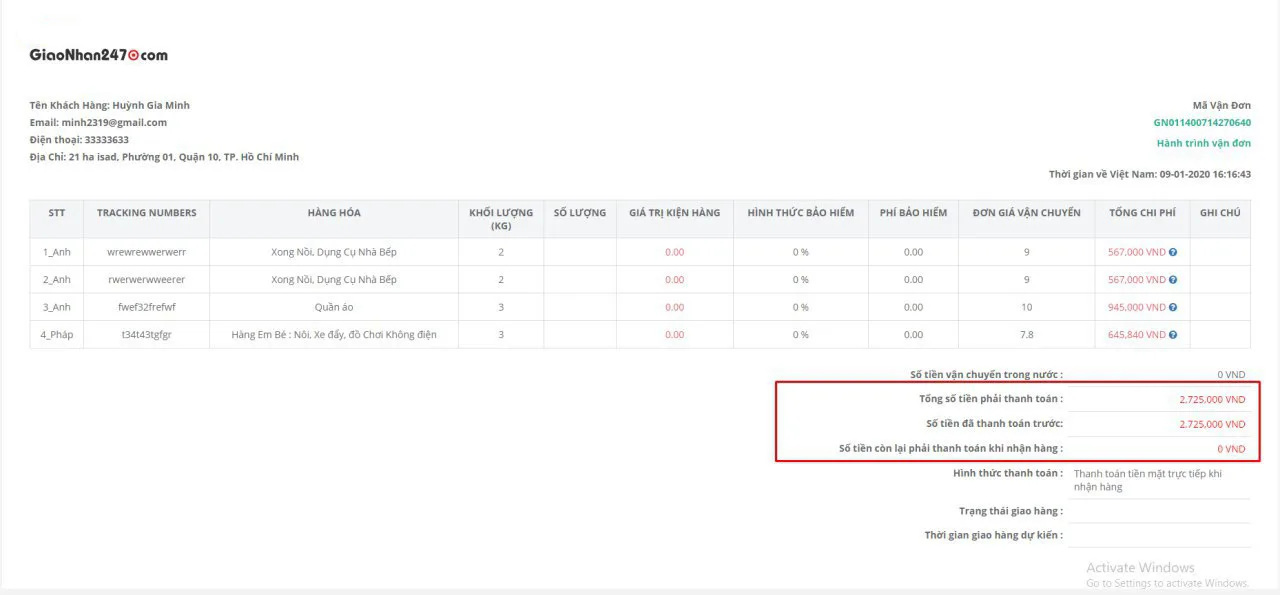1280x595 pixels.
Task: Select unit price 10 cell
Action: coord(1026,307)
